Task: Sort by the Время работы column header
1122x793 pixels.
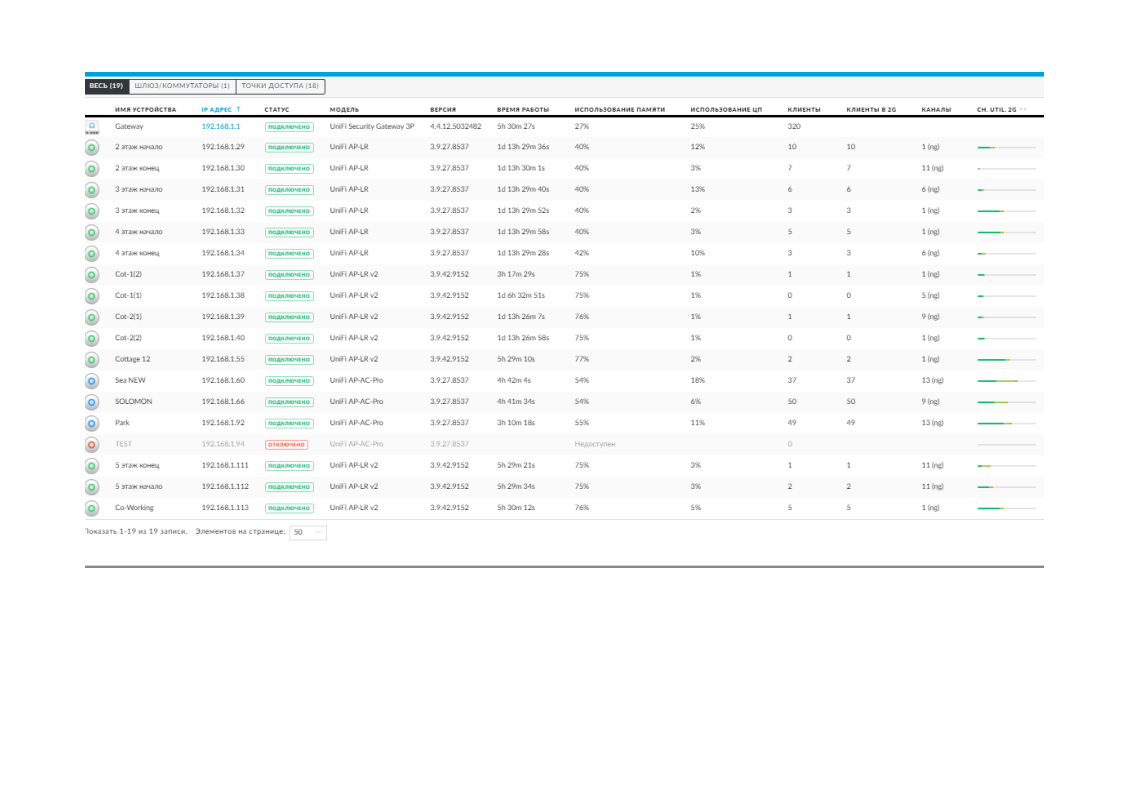Action: click(522, 109)
